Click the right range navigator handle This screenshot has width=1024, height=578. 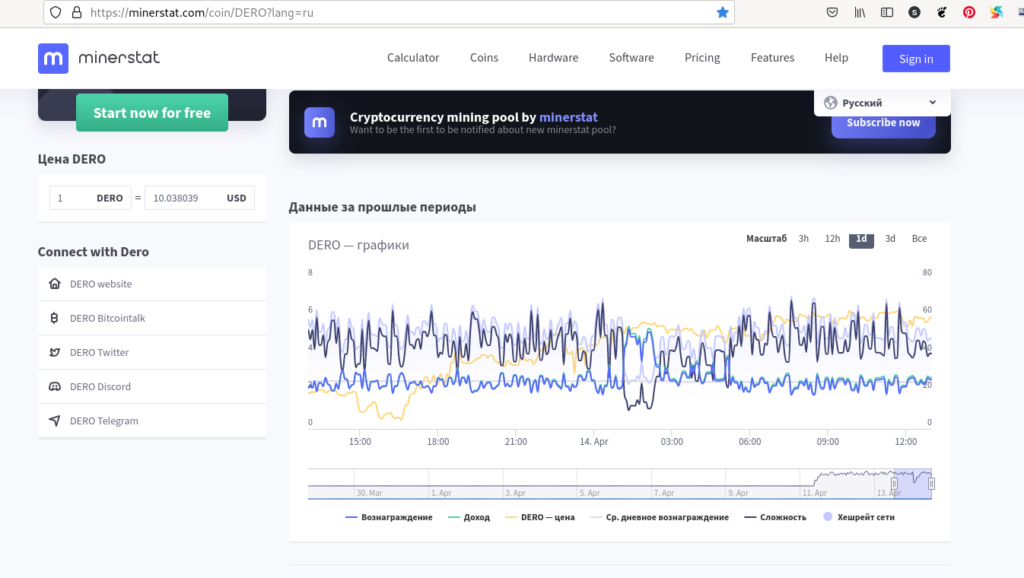click(x=931, y=483)
